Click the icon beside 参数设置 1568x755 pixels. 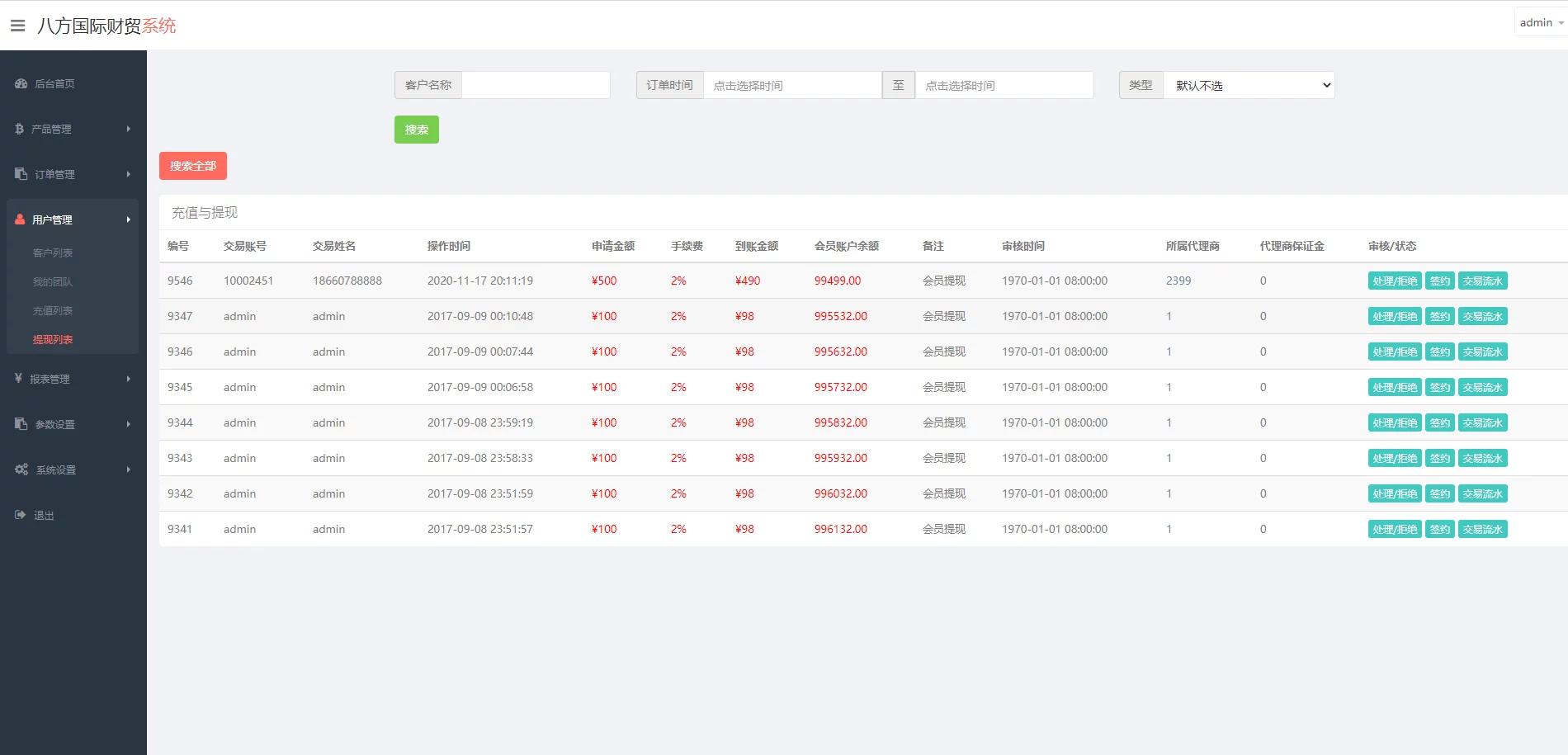pos(21,424)
